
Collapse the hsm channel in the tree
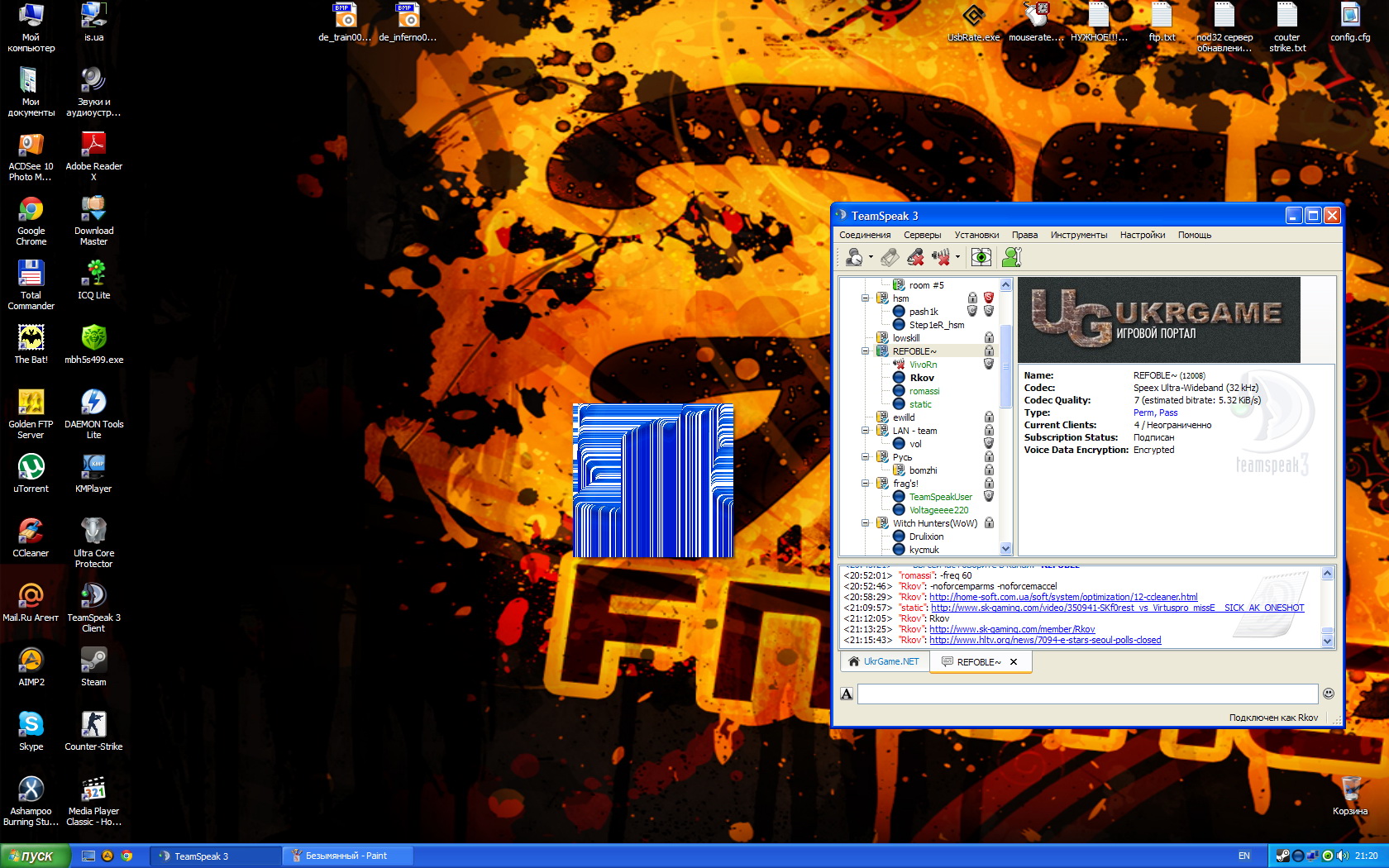coord(866,298)
